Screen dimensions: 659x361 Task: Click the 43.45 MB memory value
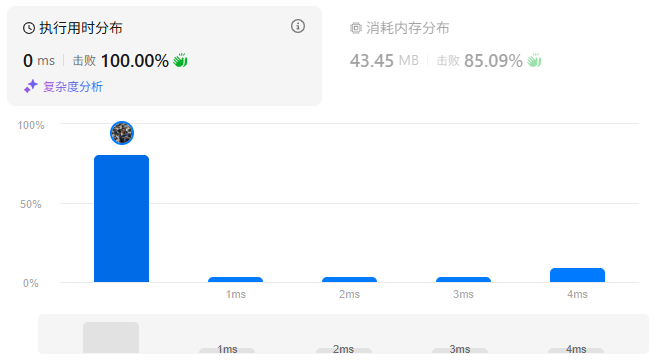(384, 61)
